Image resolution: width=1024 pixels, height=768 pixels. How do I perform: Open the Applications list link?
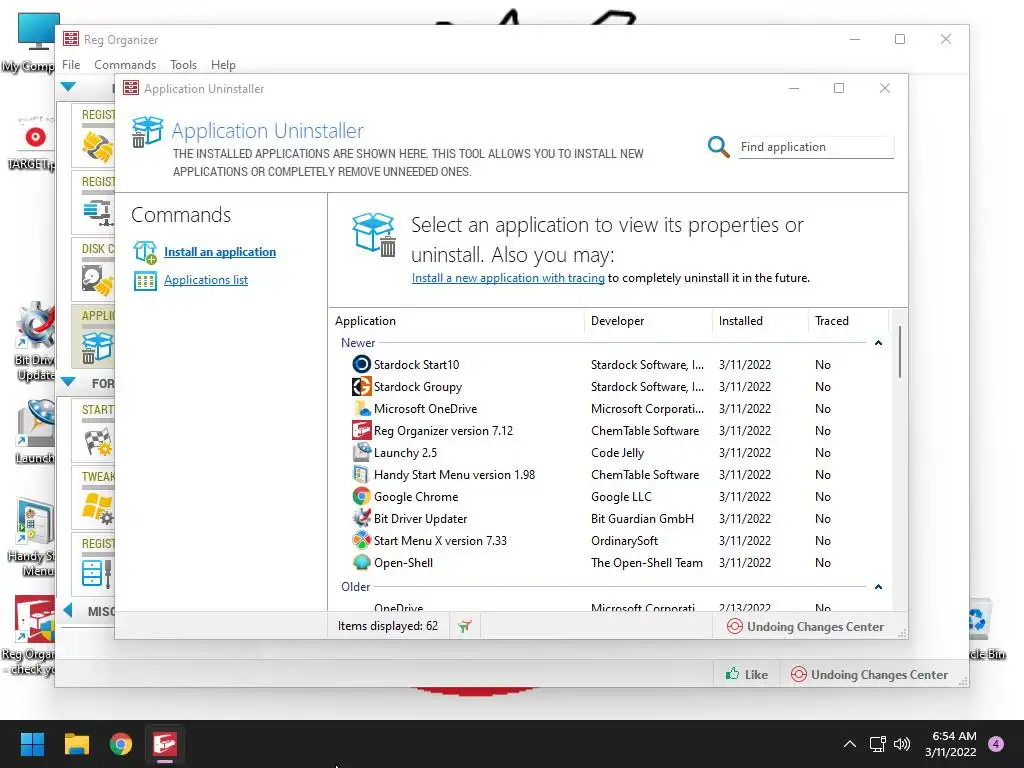pyautogui.click(x=206, y=280)
